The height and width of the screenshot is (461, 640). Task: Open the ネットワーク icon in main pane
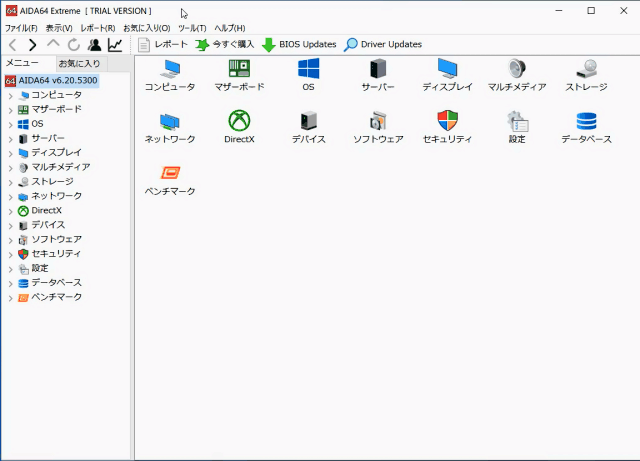[x=170, y=121]
